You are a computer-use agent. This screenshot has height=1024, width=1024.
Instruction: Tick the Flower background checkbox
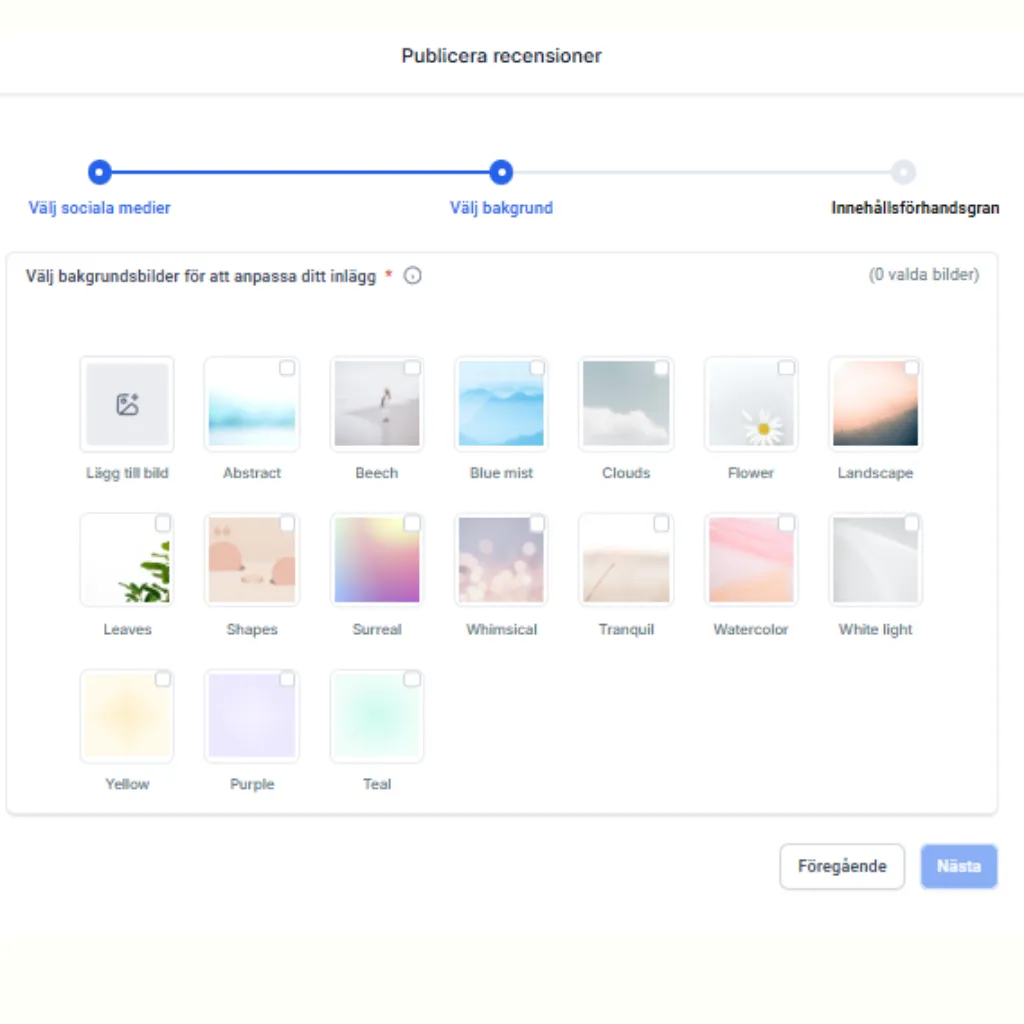point(786,368)
